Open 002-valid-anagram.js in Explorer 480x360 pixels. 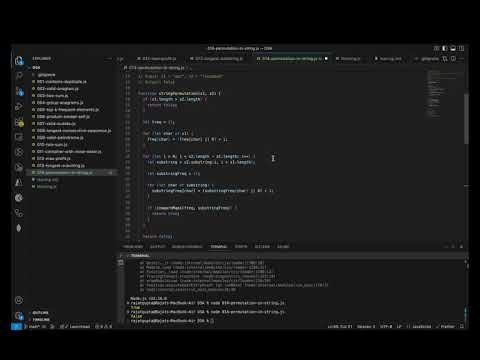pos(72,89)
